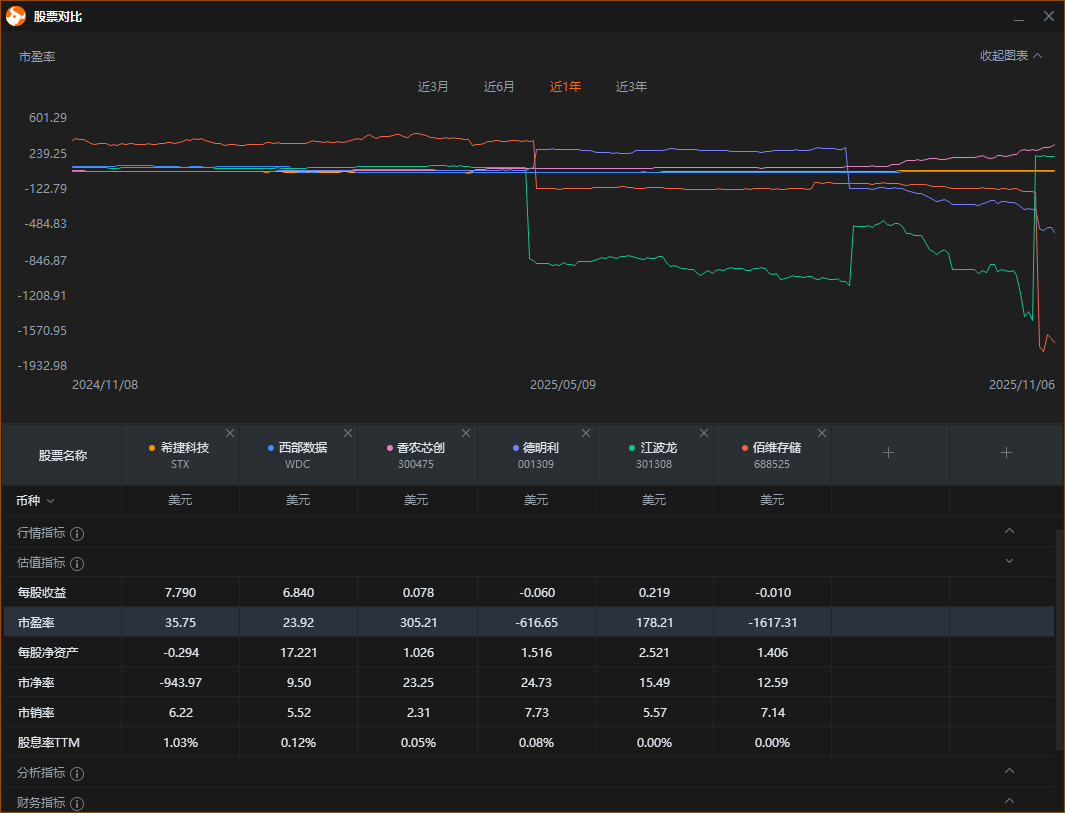
Task: Collapse the 估值指标 section
Action: coord(1009,561)
